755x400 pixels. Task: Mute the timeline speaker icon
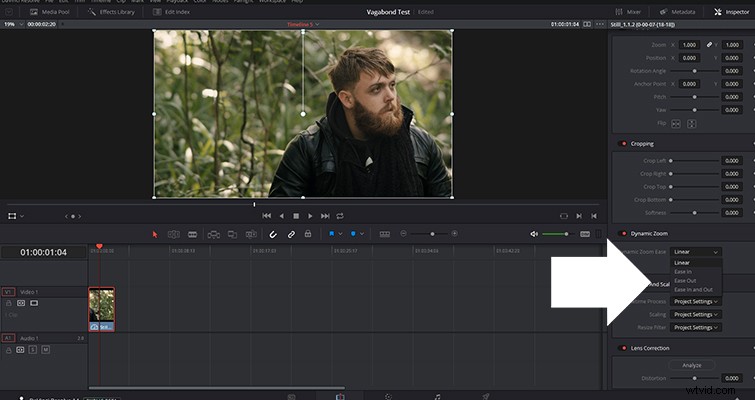(534, 234)
